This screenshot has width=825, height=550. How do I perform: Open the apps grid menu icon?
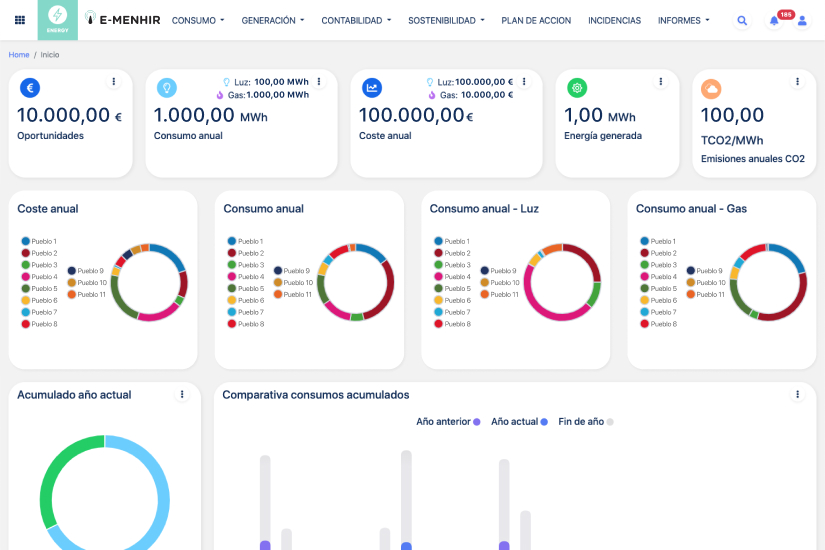pyautogui.click(x=20, y=20)
